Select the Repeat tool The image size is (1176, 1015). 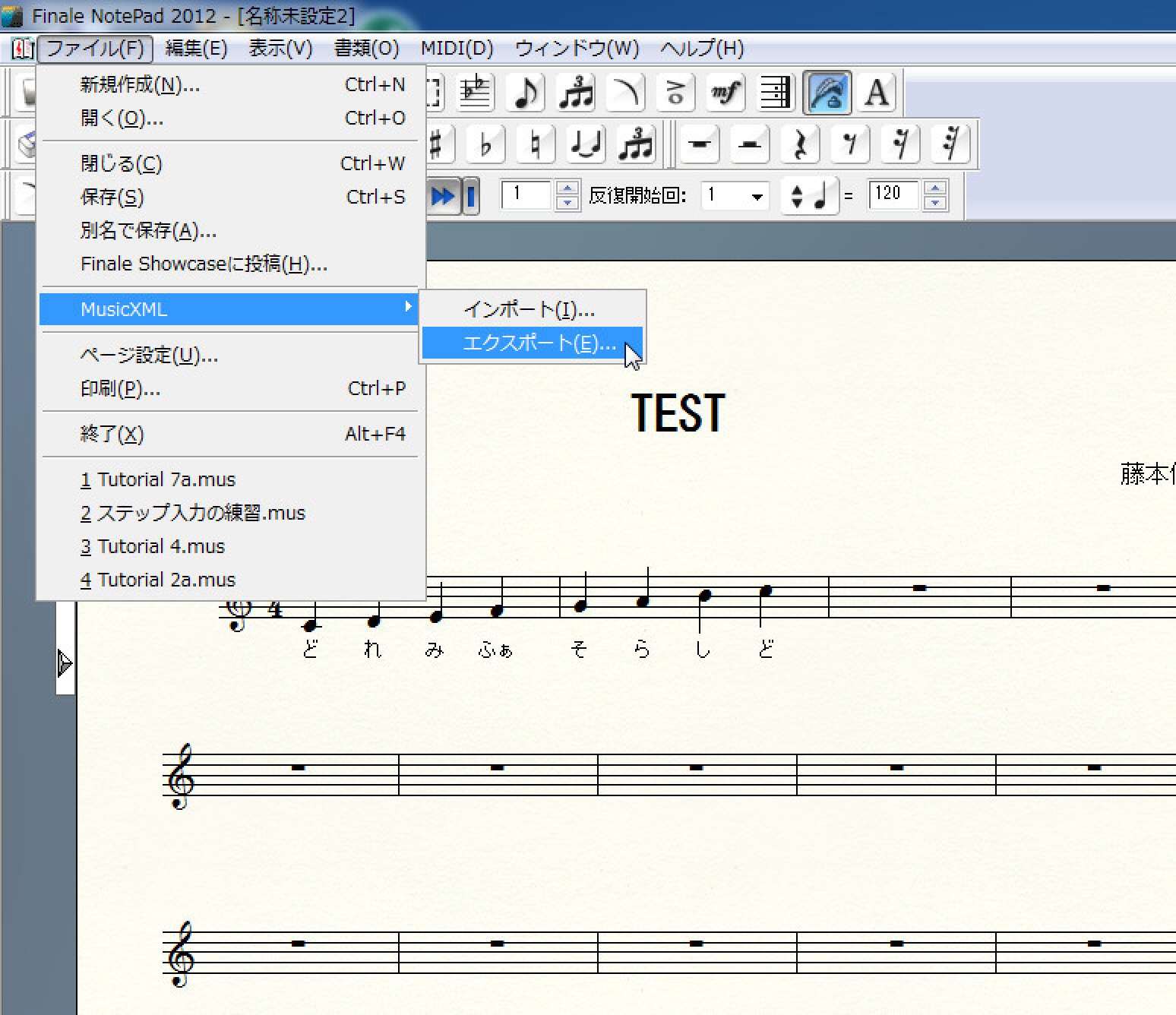775,93
